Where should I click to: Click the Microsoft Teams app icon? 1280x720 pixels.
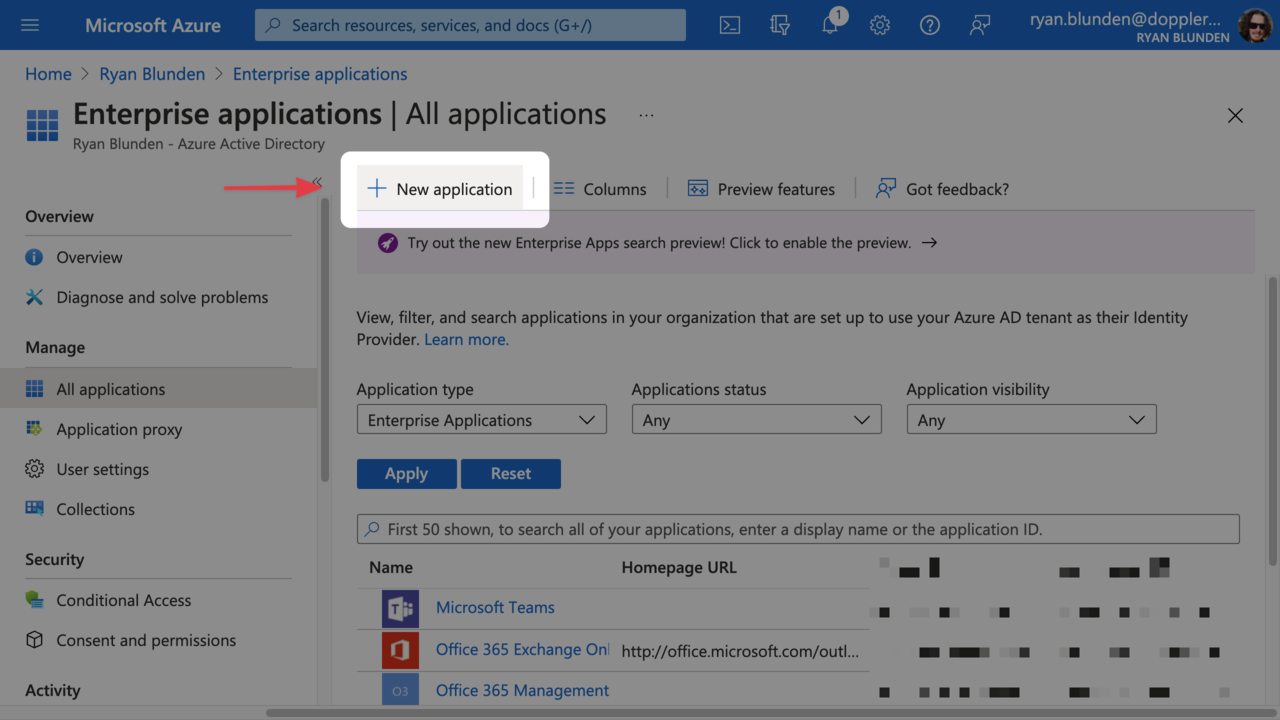click(400, 609)
